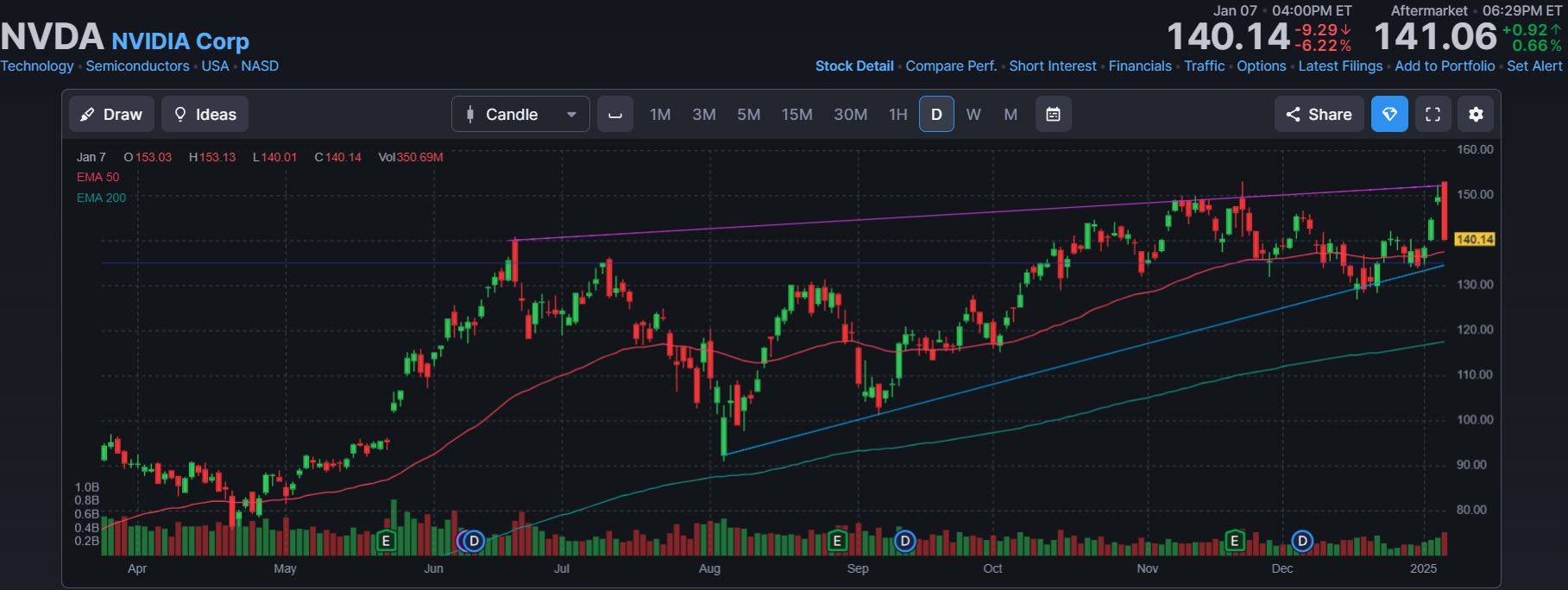Click the dividend D marker in December
This screenshot has height=590, width=1568.
click(x=1302, y=541)
